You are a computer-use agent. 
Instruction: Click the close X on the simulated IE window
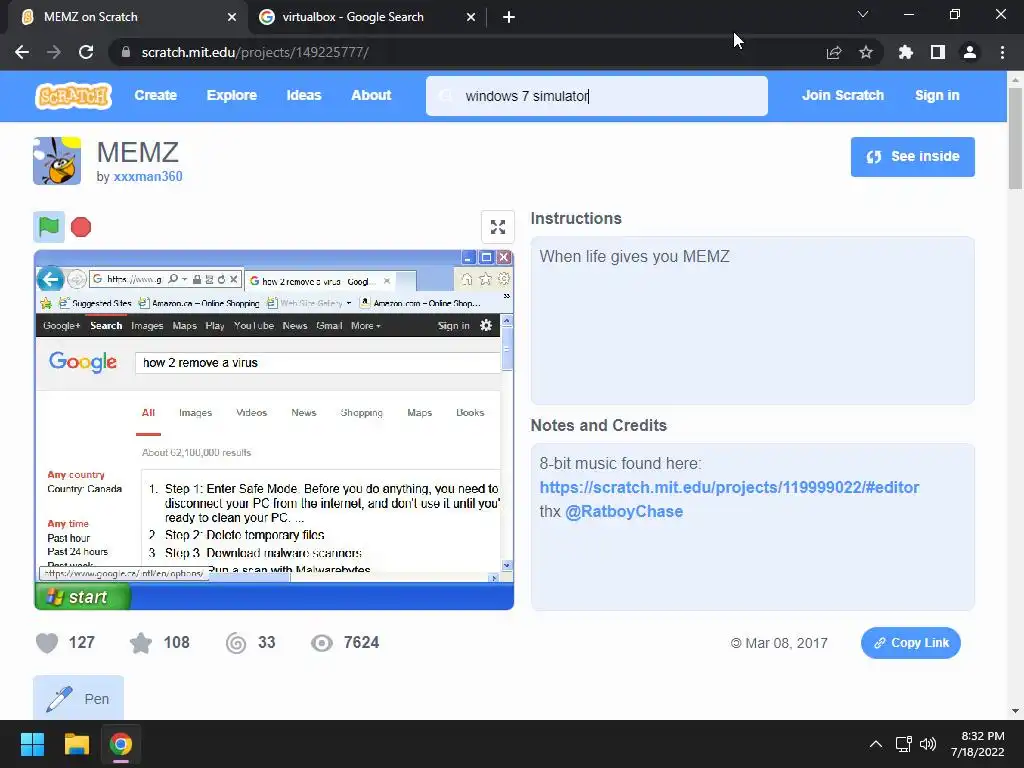[504, 258]
